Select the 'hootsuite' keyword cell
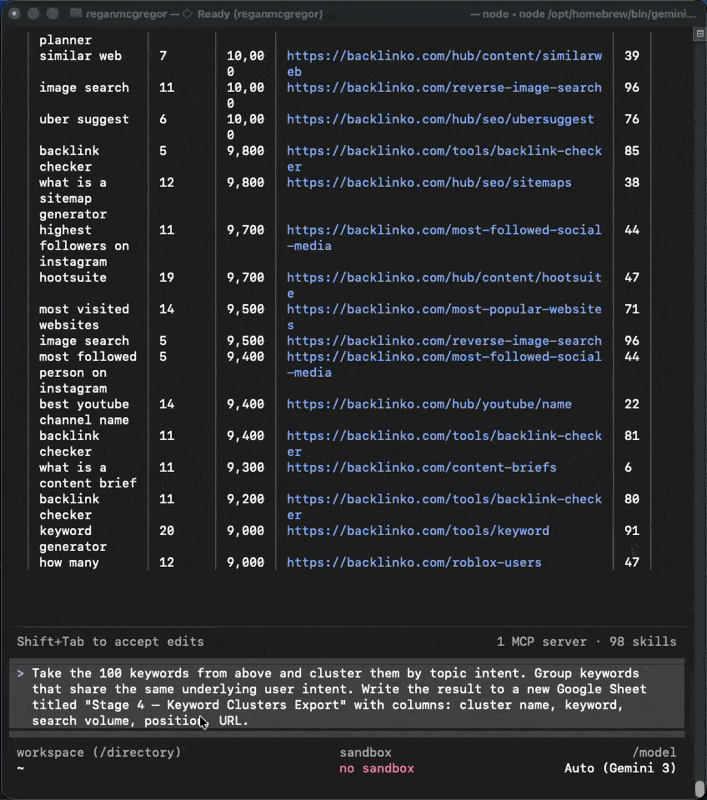707x800 pixels. (x=73, y=277)
